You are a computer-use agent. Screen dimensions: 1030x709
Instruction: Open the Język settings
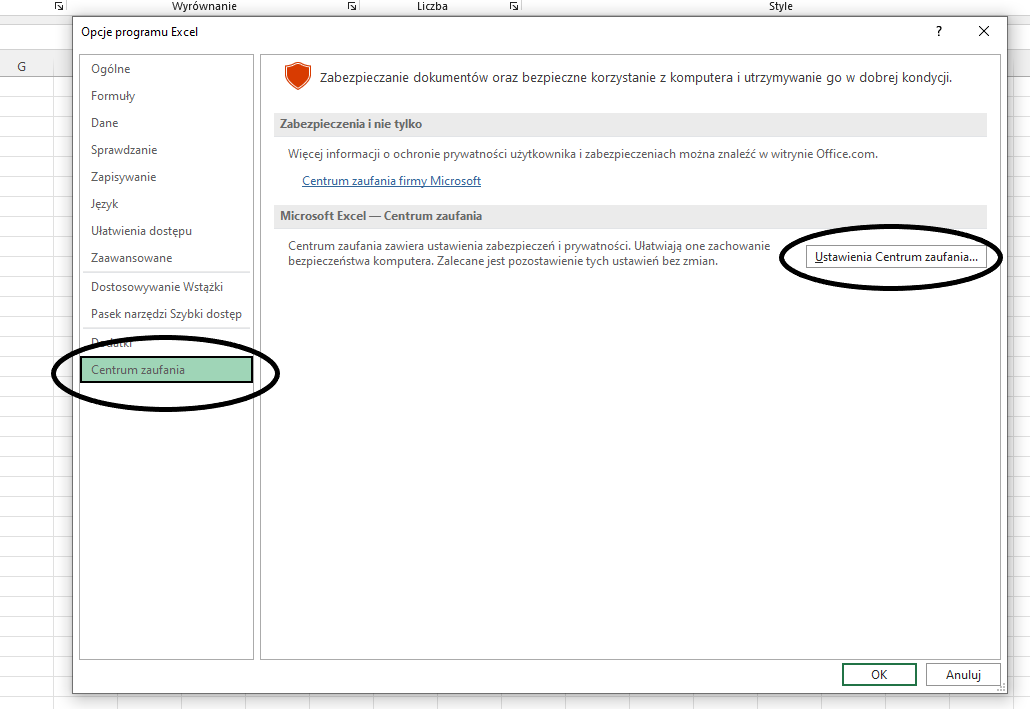pyautogui.click(x=104, y=204)
